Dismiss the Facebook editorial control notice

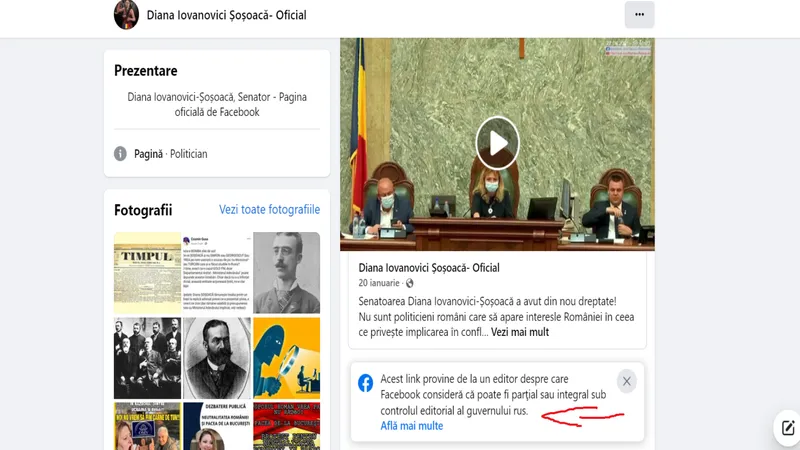point(627,381)
